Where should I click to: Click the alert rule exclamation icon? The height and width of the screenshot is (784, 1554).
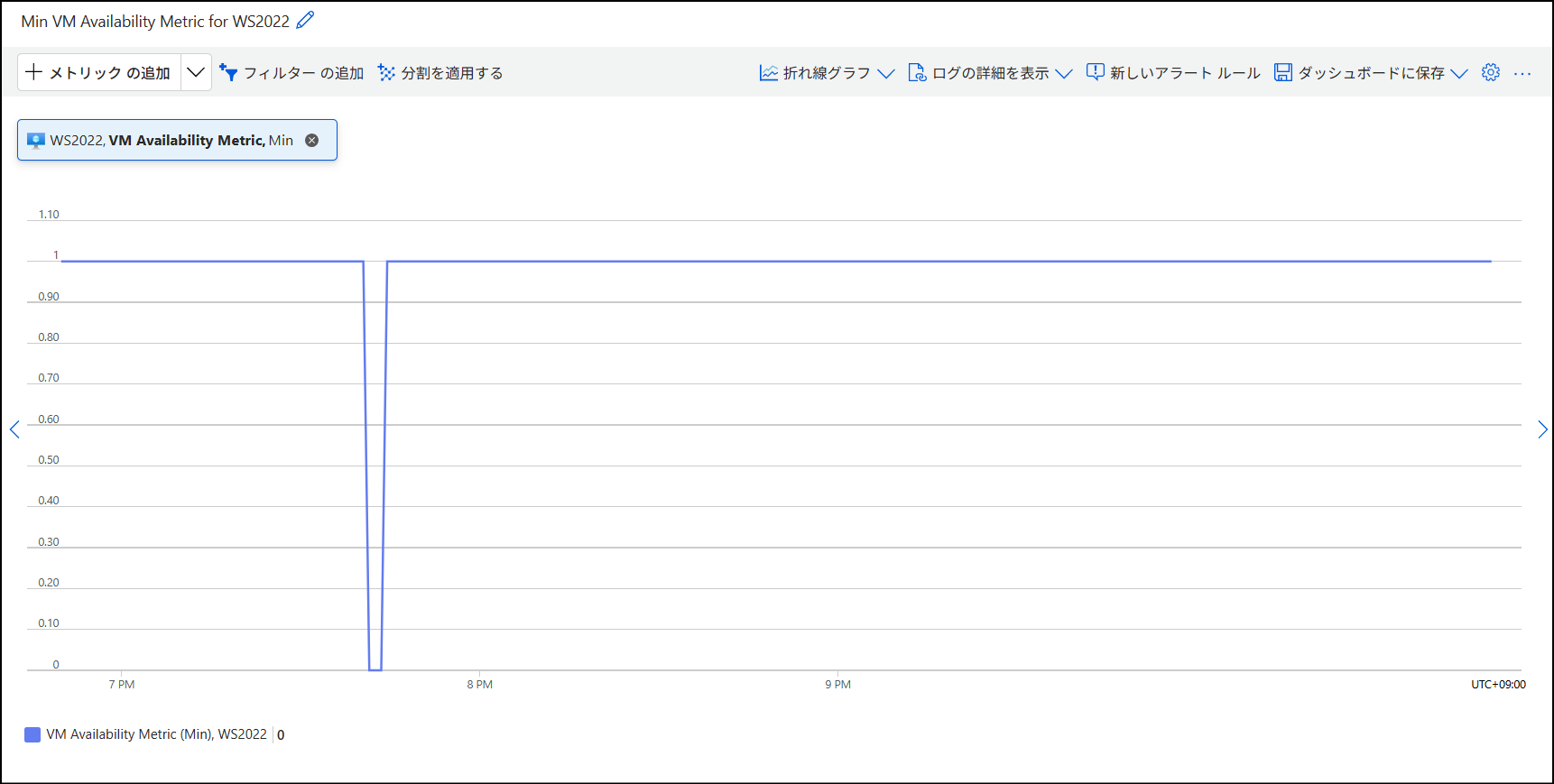1095,72
